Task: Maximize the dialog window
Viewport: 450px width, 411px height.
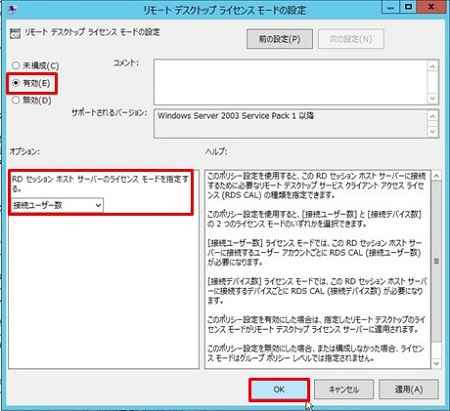Action: (x=408, y=7)
